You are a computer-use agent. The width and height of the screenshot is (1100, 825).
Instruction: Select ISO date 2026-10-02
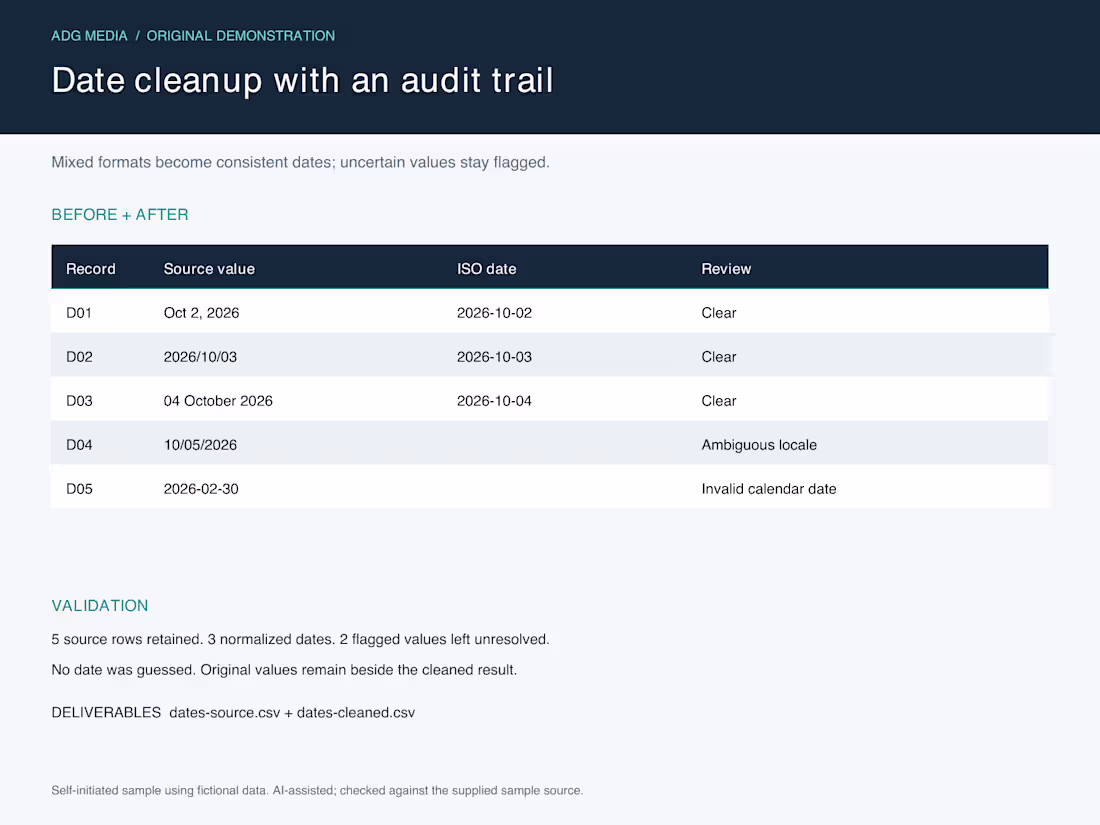[x=494, y=313]
